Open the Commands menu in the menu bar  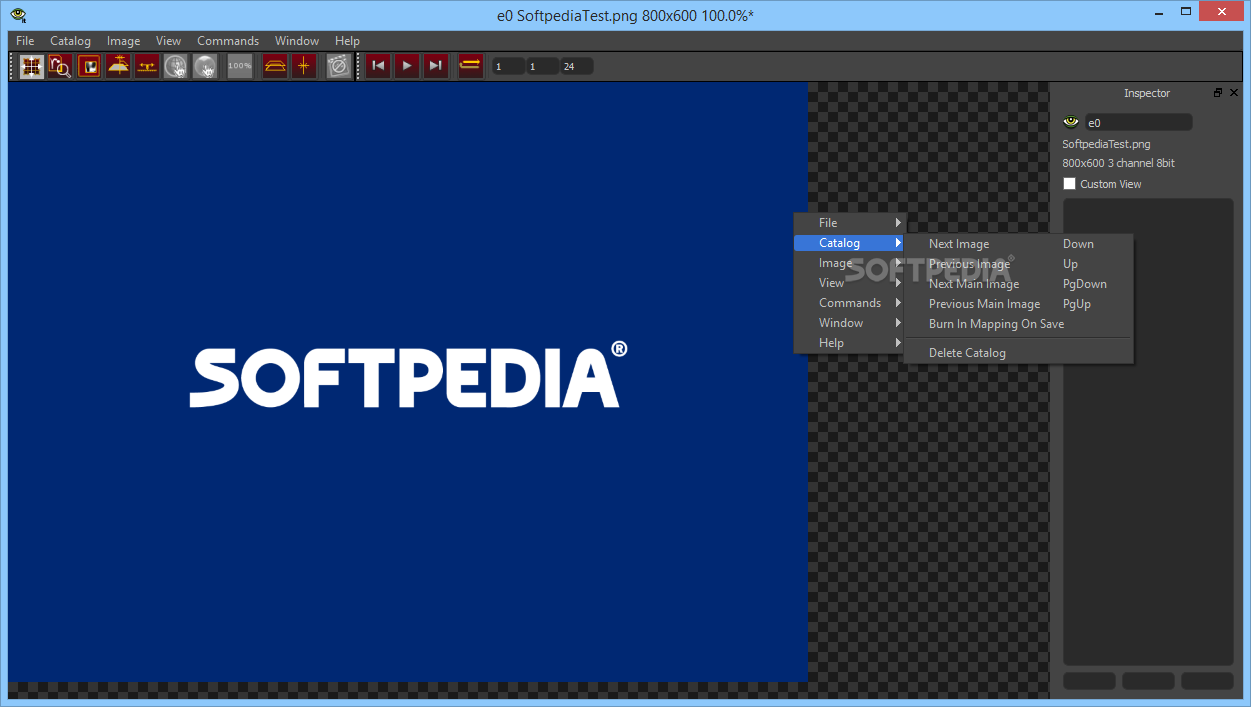point(228,41)
